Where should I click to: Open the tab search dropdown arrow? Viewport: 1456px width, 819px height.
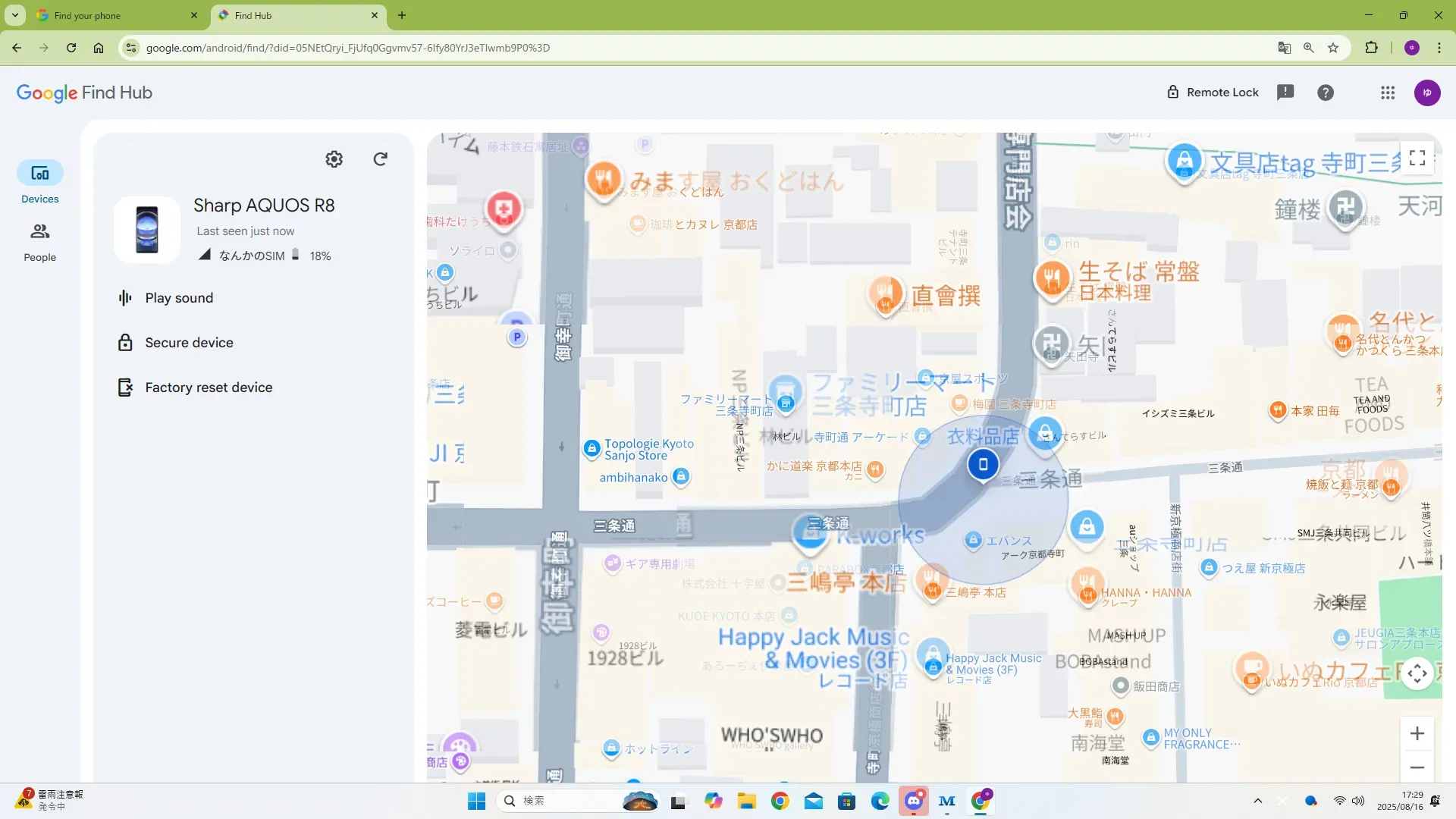[14, 15]
